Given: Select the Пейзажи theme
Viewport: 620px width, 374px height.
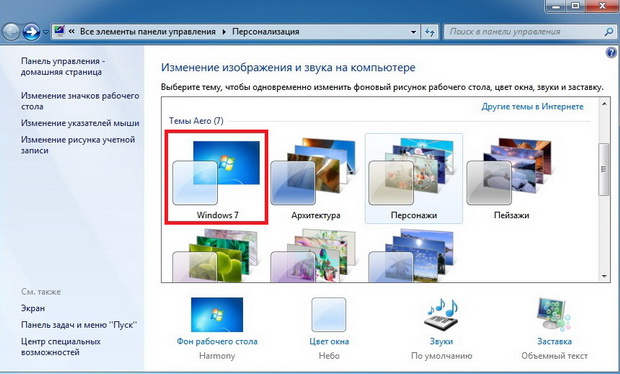Looking at the screenshot, I should [511, 178].
